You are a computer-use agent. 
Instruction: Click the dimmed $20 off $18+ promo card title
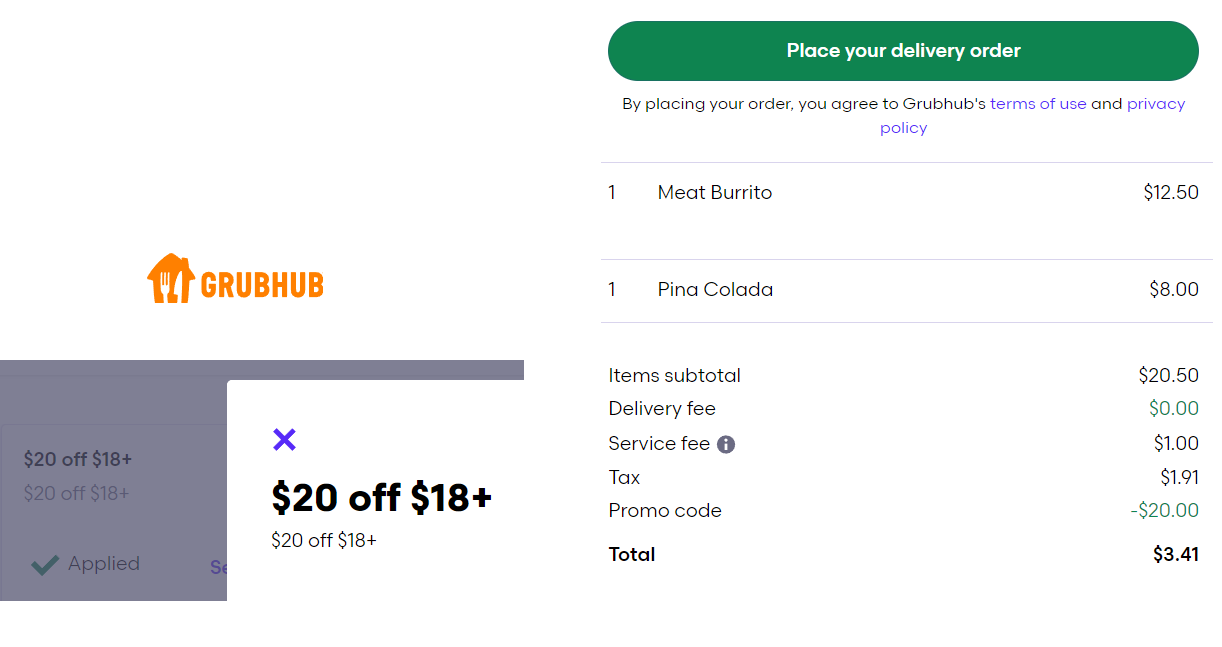pyautogui.click(x=78, y=459)
